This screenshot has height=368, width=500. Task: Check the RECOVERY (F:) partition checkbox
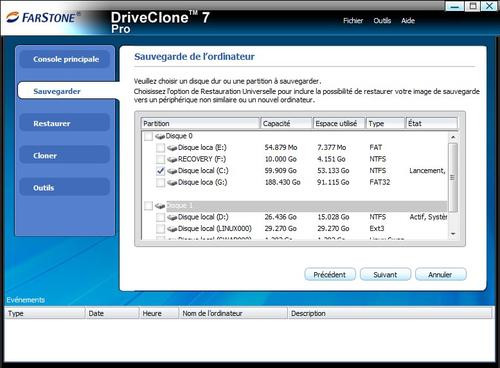click(x=160, y=159)
